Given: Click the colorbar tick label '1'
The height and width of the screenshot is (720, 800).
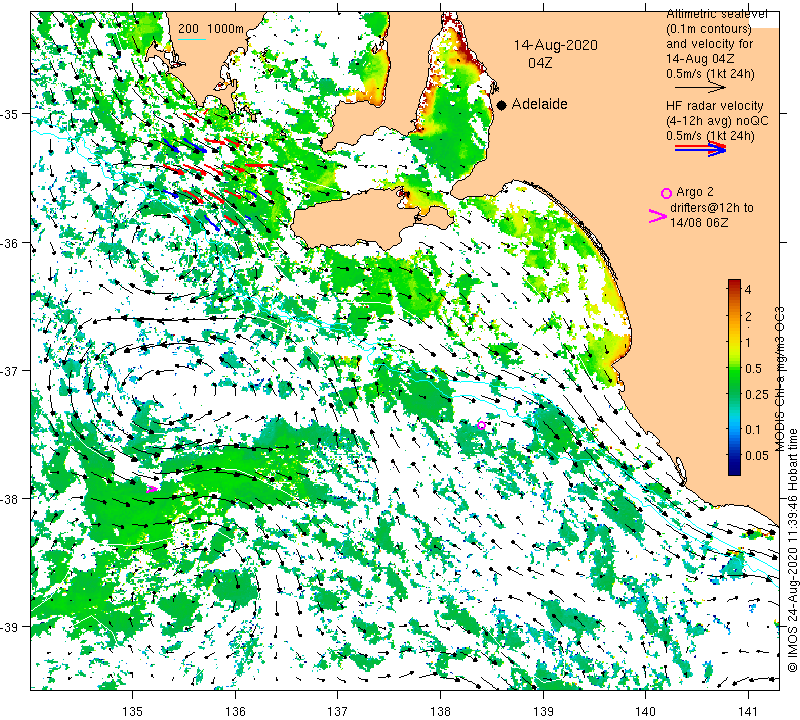Looking at the screenshot, I should click(748, 342).
